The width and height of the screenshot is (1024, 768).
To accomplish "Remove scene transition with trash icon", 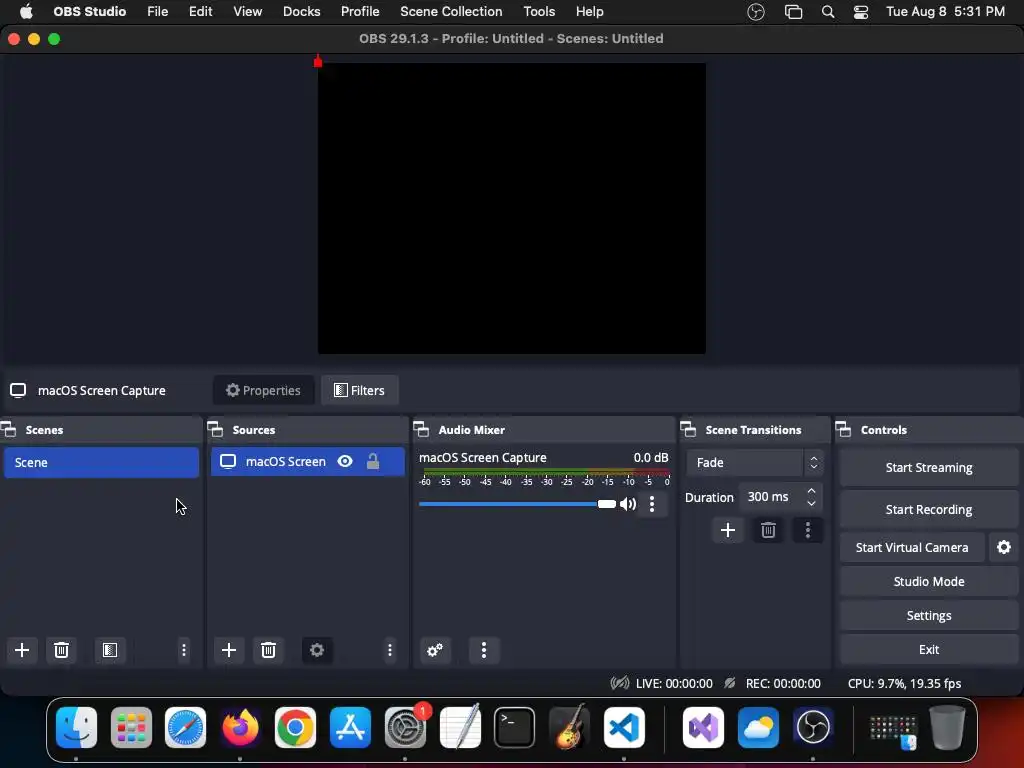I will pos(768,530).
